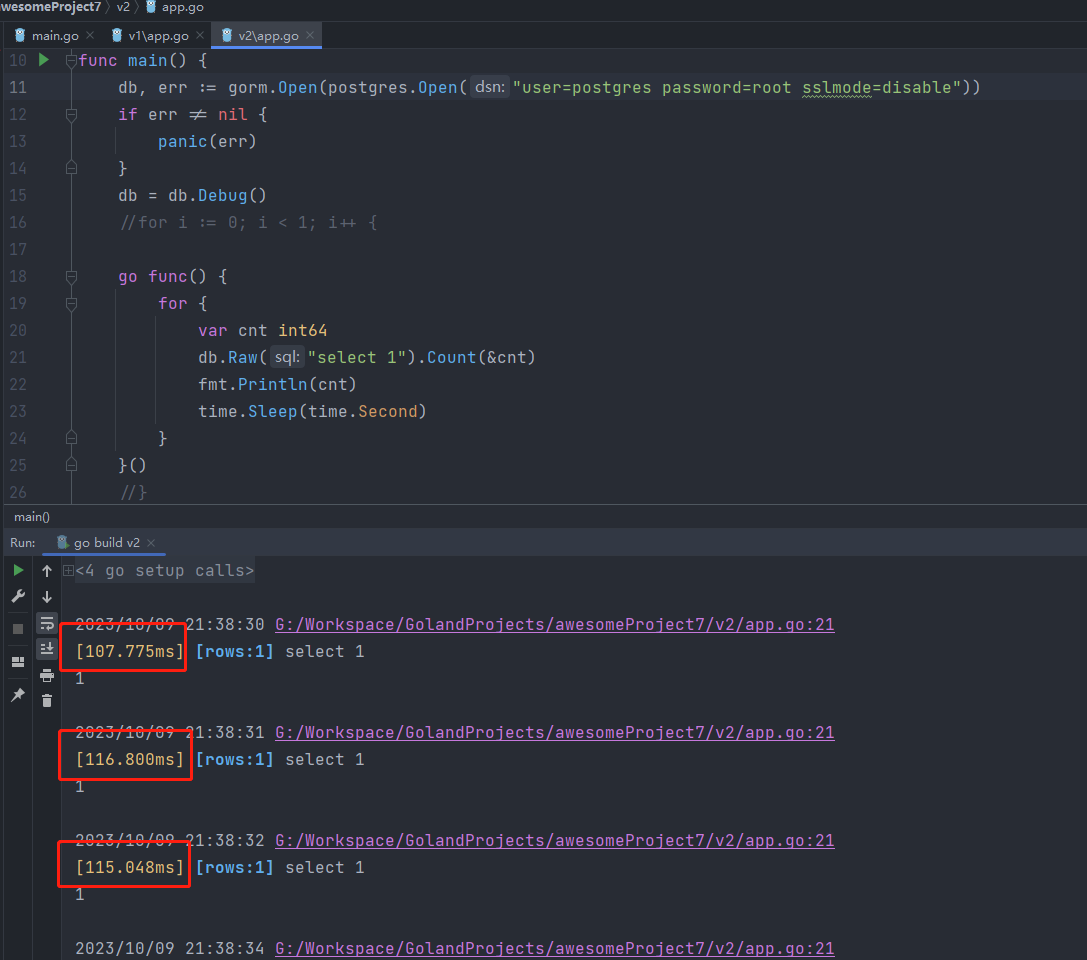Click the Restore Layout icon in Run panel
The height and width of the screenshot is (960, 1087).
tap(18, 662)
